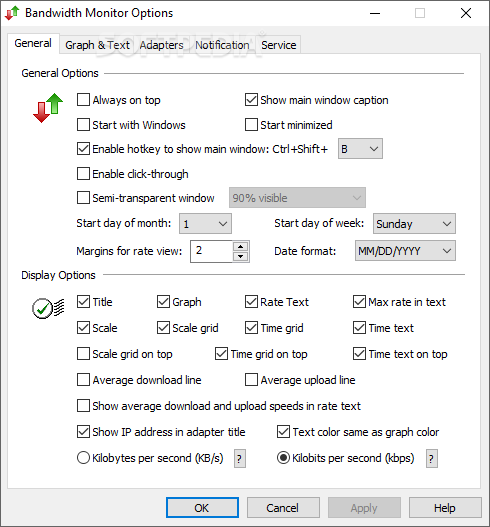The width and height of the screenshot is (490, 527).
Task: Switch to the Graph & Text tab
Action: pos(97,45)
